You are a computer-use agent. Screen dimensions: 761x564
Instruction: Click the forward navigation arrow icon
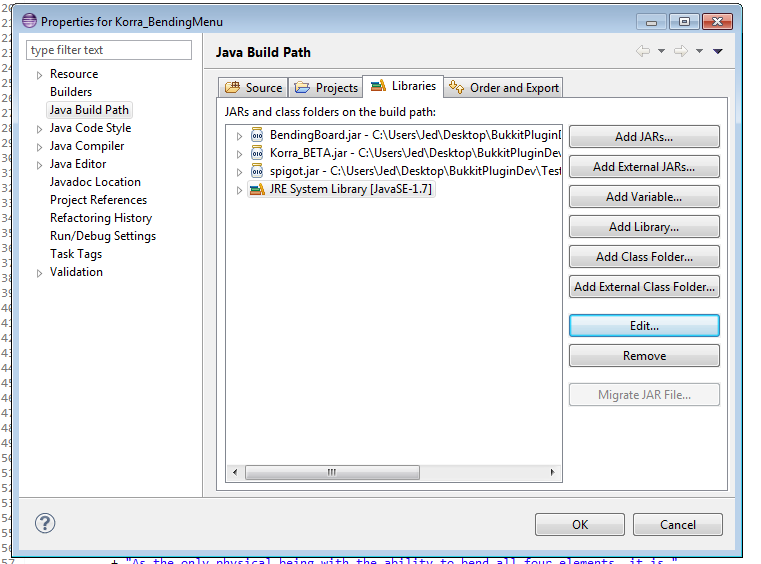[681, 51]
